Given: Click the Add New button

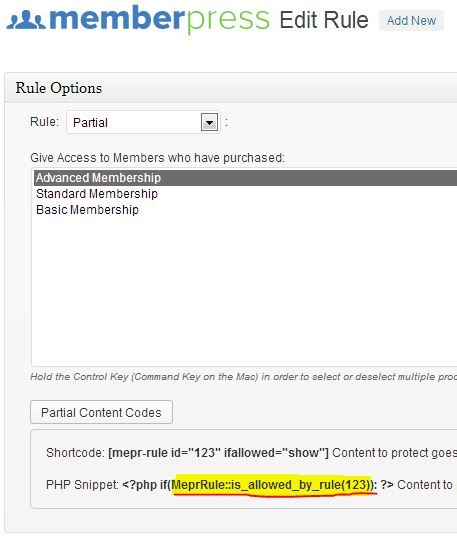Looking at the screenshot, I should [x=411, y=21].
